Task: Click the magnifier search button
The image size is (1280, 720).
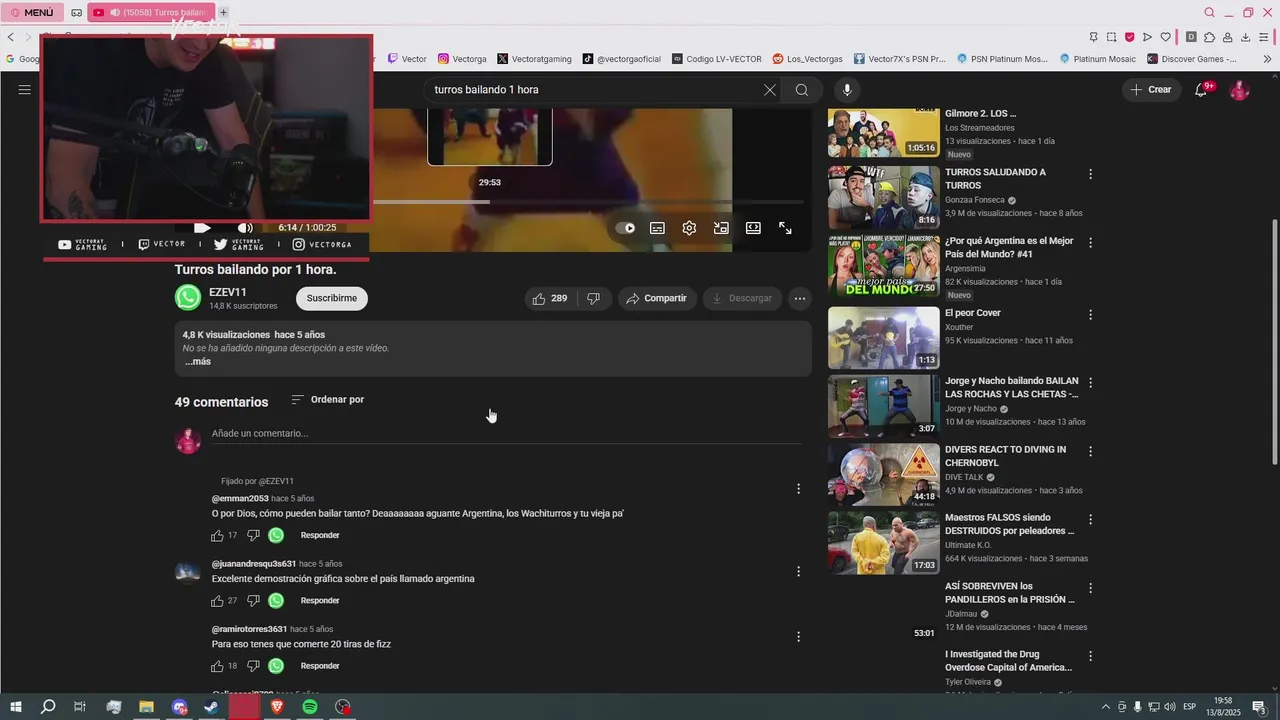Action: 802,90
